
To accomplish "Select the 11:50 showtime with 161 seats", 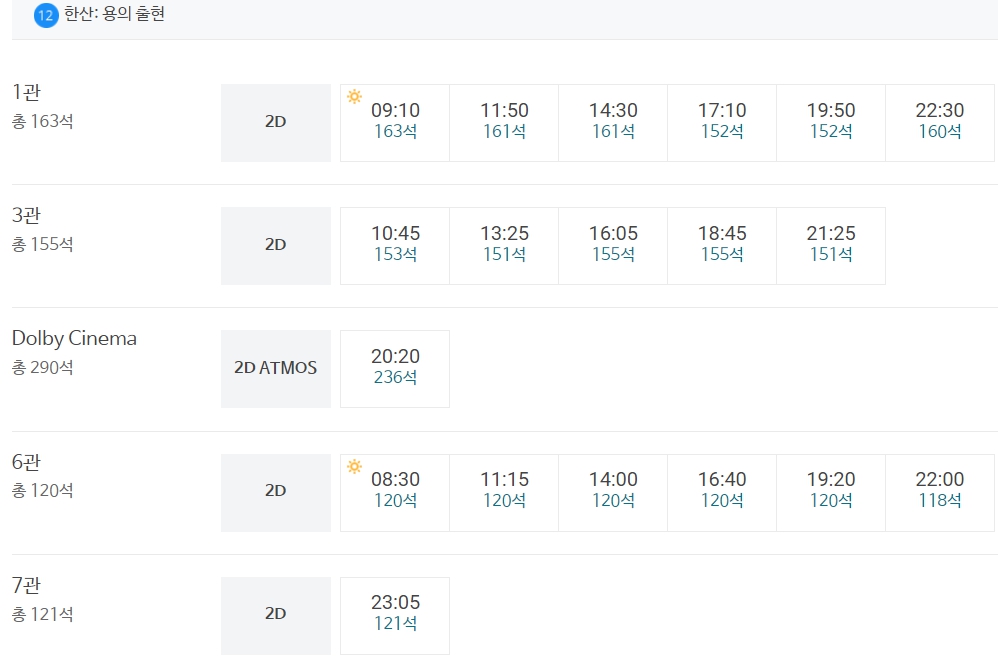I will pyautogui.click(x=504, y=123).
